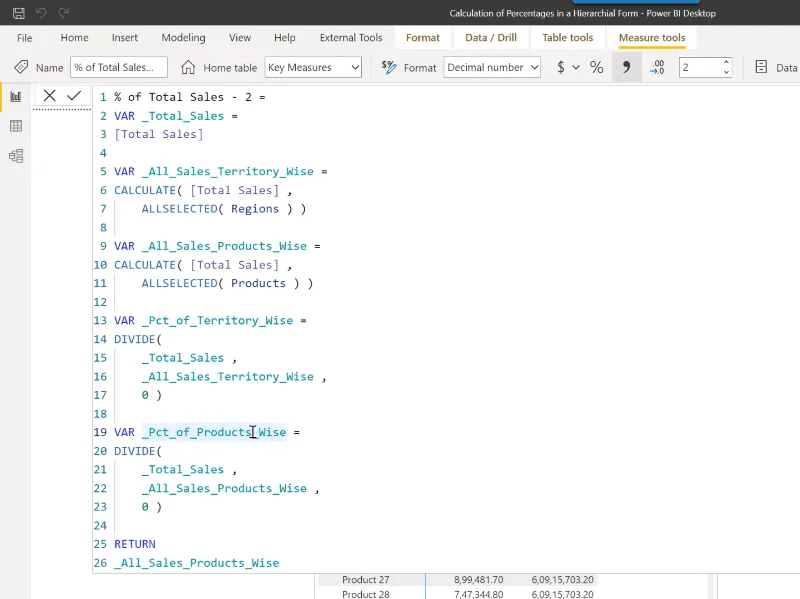
Task: Click '_All_Sales_Products_Wise' on line 9
Action: (x=224, y=246)
